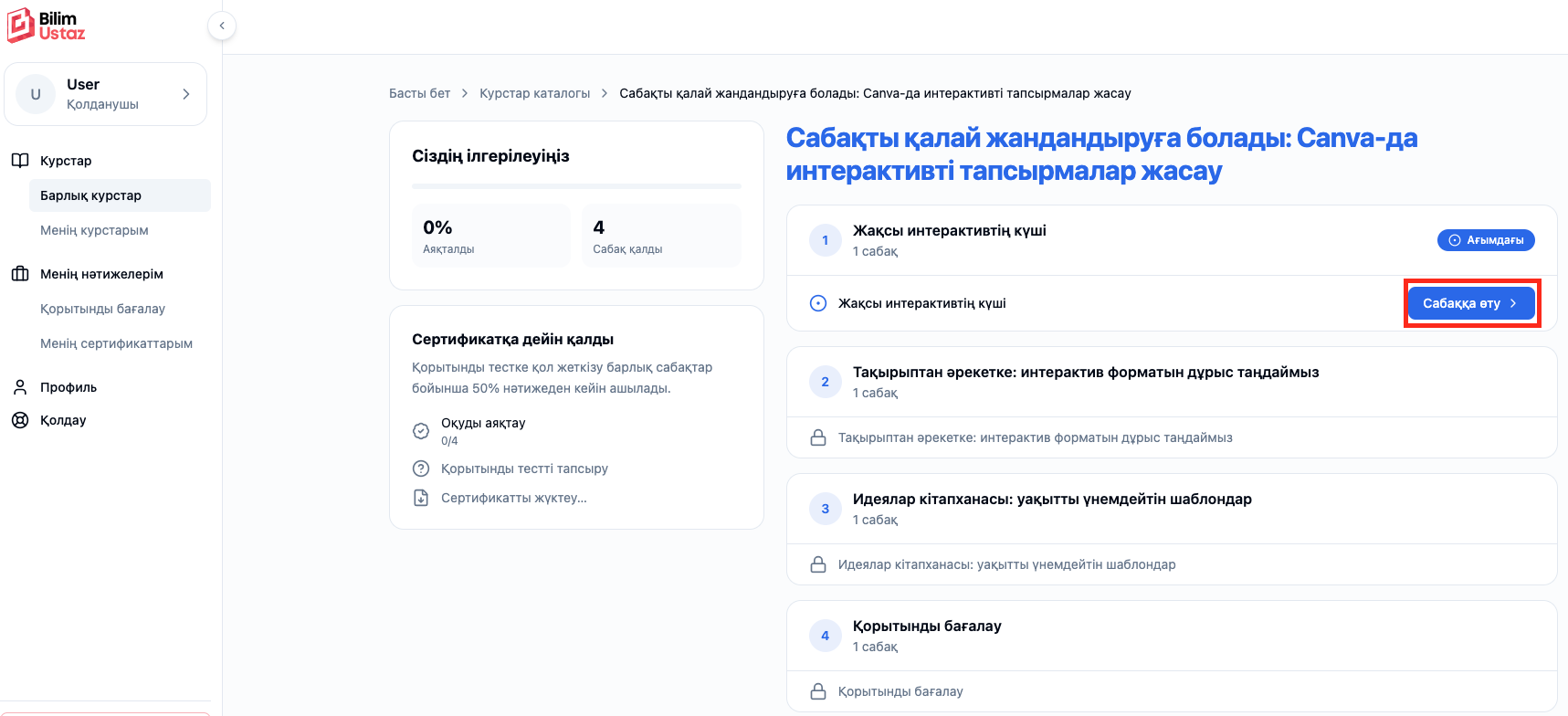Screen dimensions: 1568x716
Task: Open the Қолдау support page
Action: 63,420
